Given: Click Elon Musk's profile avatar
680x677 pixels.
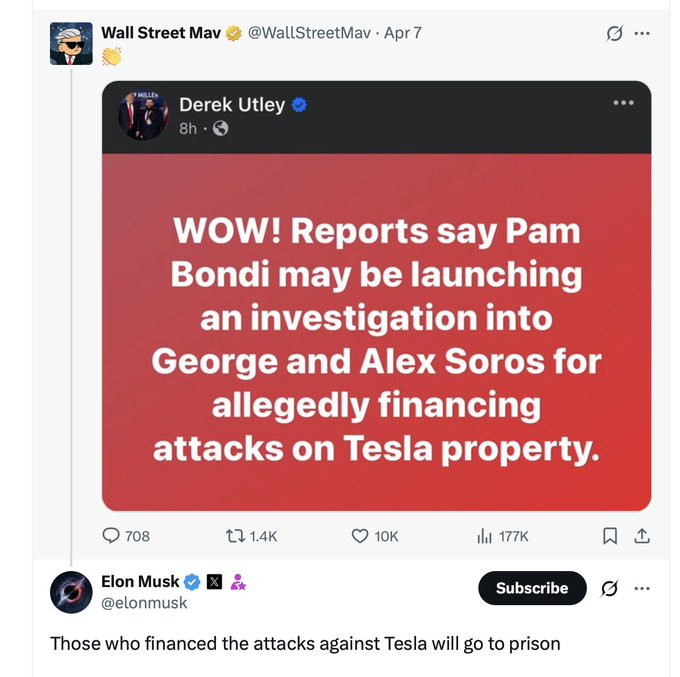Looking at the screenshot, I should pos(71,592).
